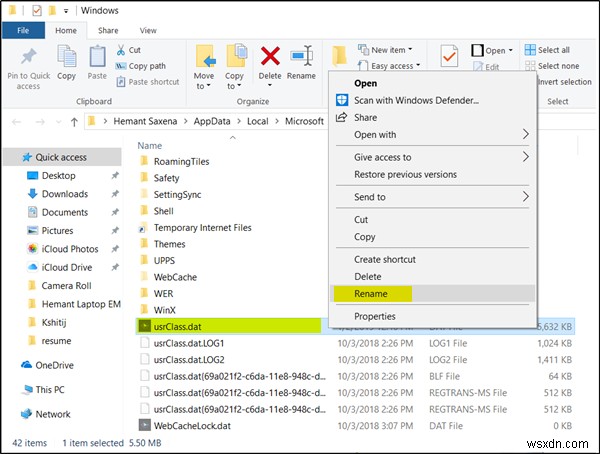Choose Rename in context menu
The height and width of the screenshot is (454, 600).
[433, 294]
